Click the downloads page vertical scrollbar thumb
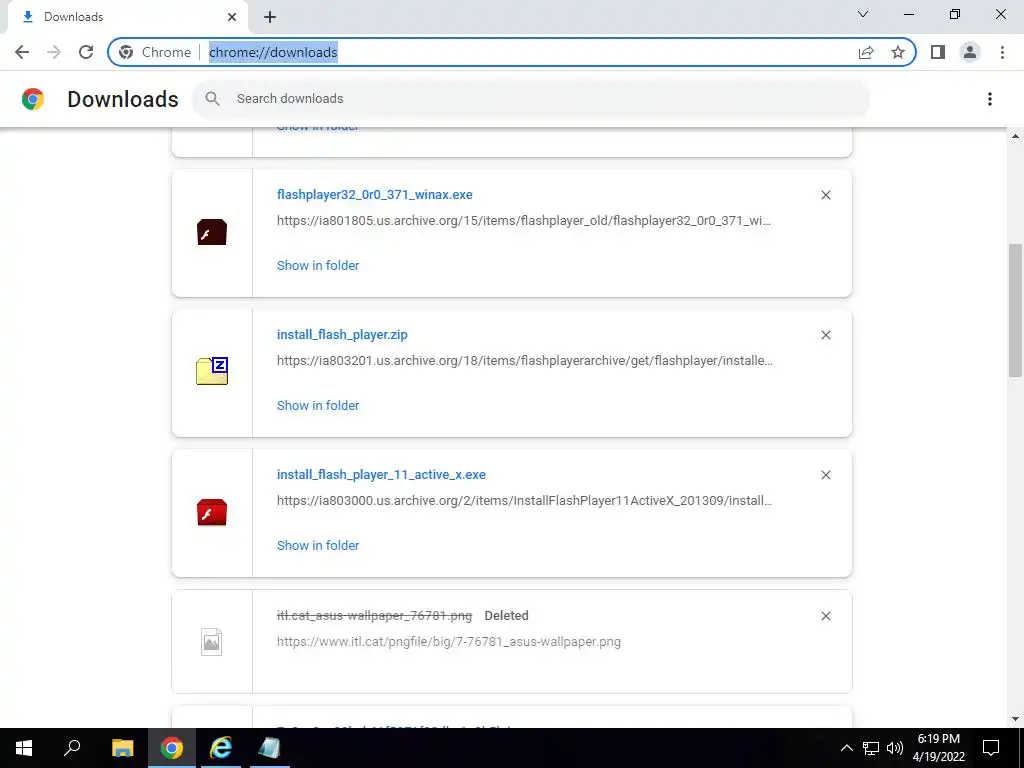 1015,310
